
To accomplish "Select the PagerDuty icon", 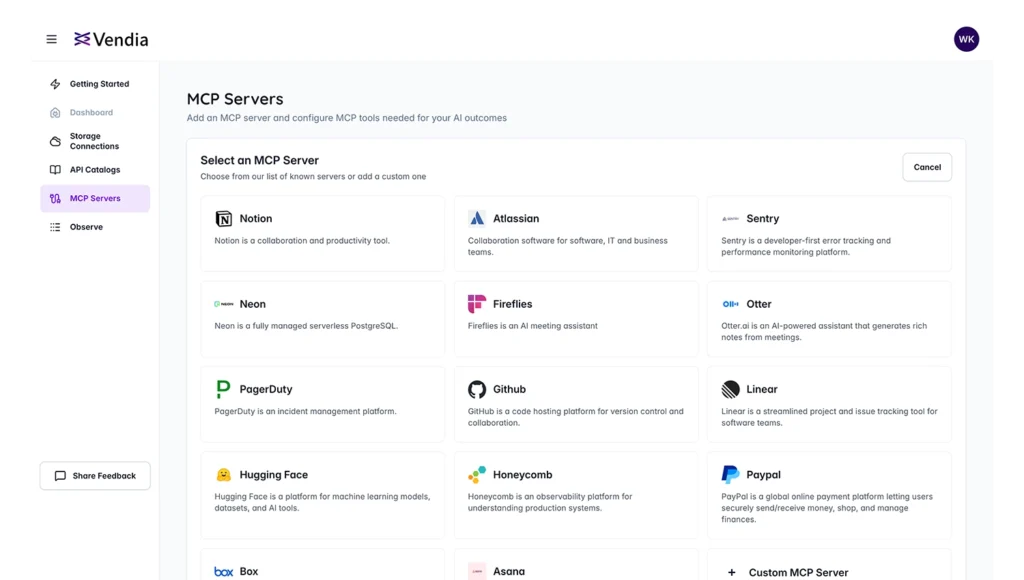I will click(223, 389).
